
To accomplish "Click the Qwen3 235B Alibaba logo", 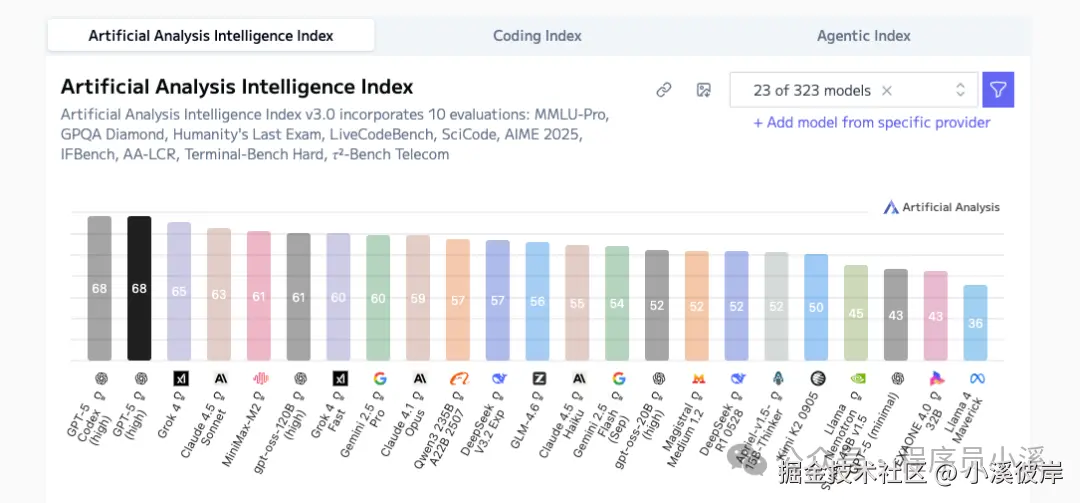I will (x=458, y=378).
